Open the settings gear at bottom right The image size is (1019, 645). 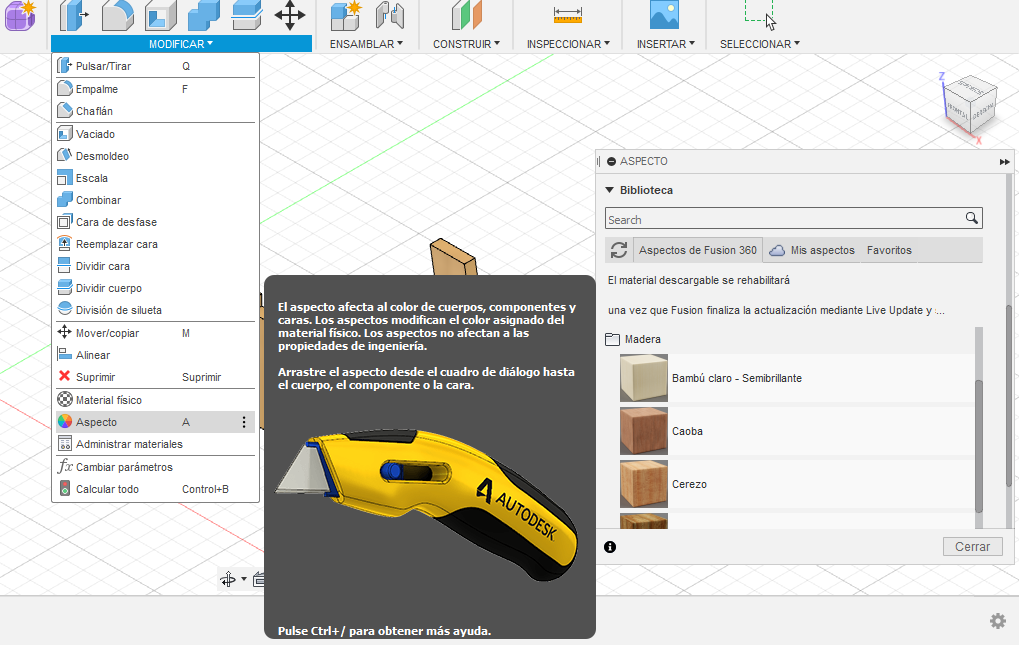(x=997, y=621)
